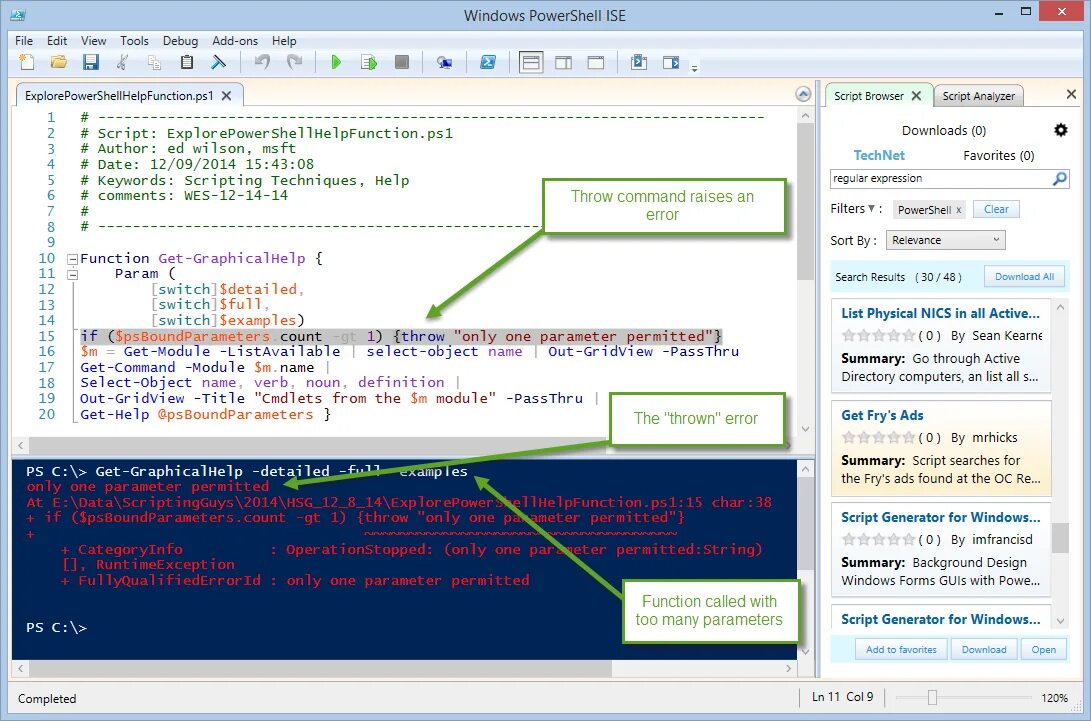Open the Sort By Relevance dropdown
The height and width of the screenshot is (721, 1091).
coord(945,240)
